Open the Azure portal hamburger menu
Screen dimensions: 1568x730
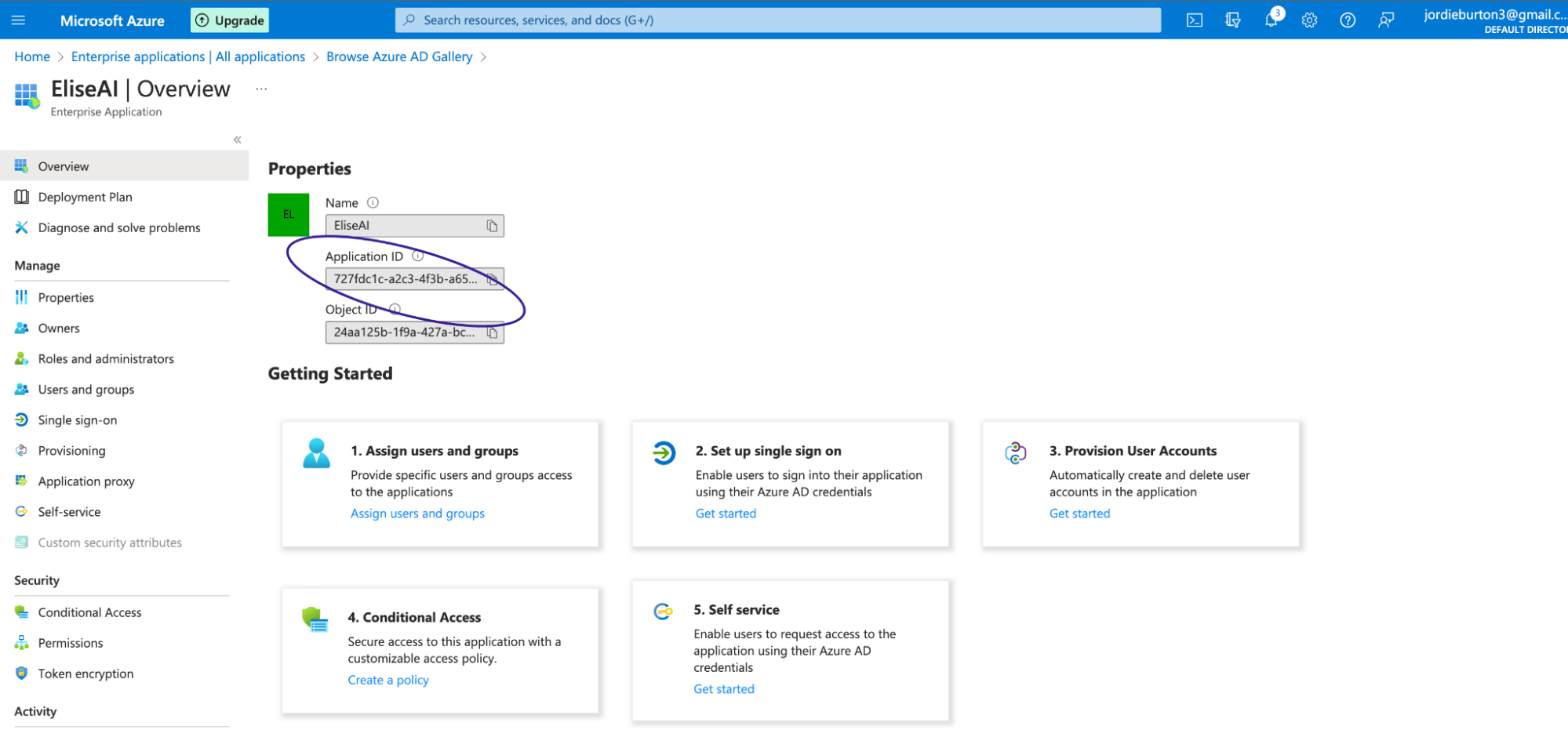(x=18, y=20)
